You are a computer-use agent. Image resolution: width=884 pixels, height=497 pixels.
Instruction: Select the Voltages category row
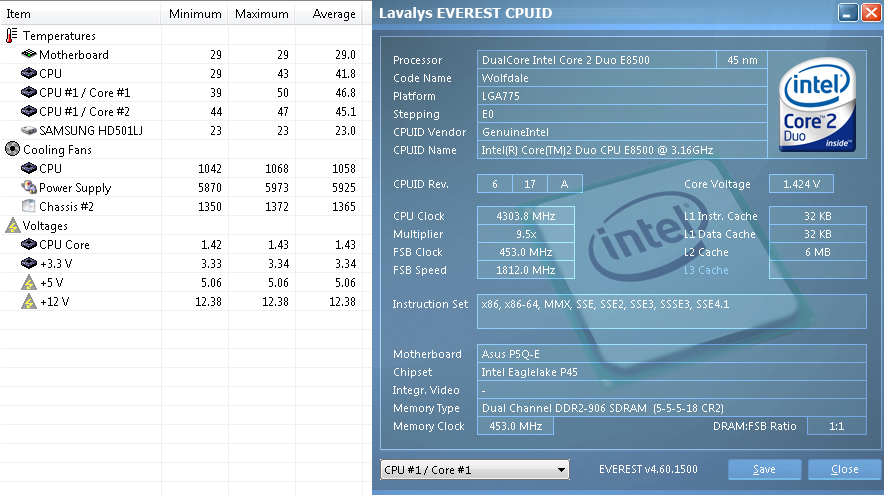coord(45,225)
